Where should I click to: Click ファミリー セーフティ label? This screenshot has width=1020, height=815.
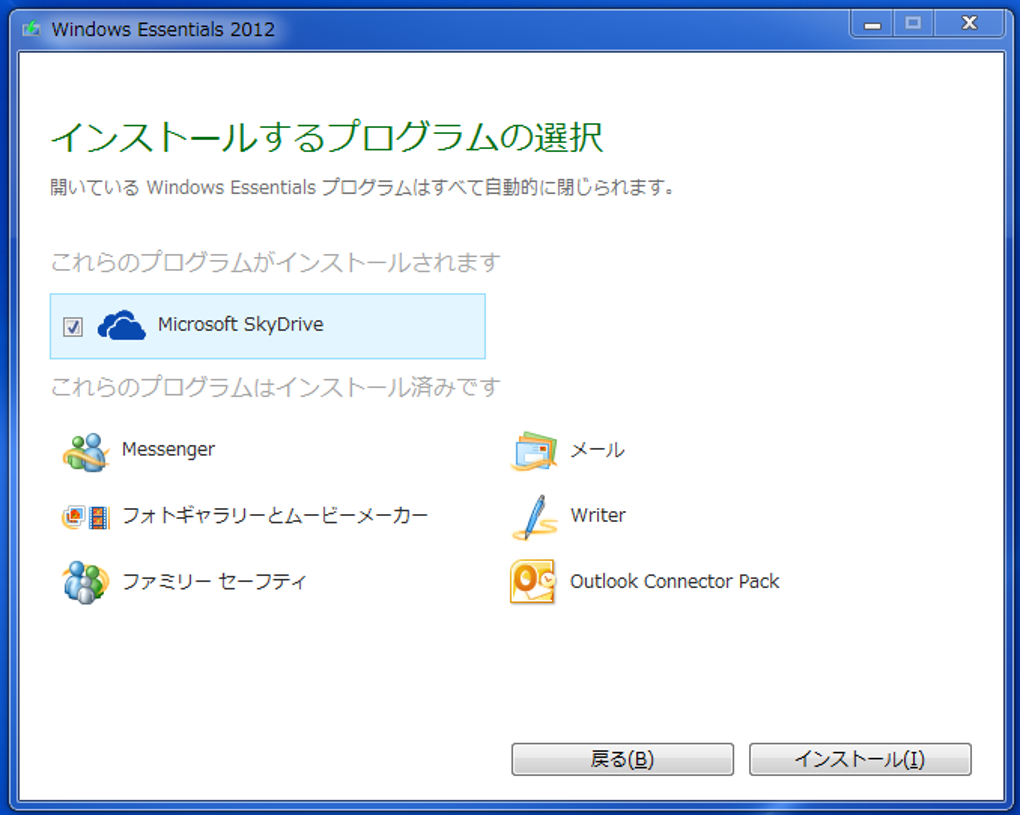pos(214,581)
